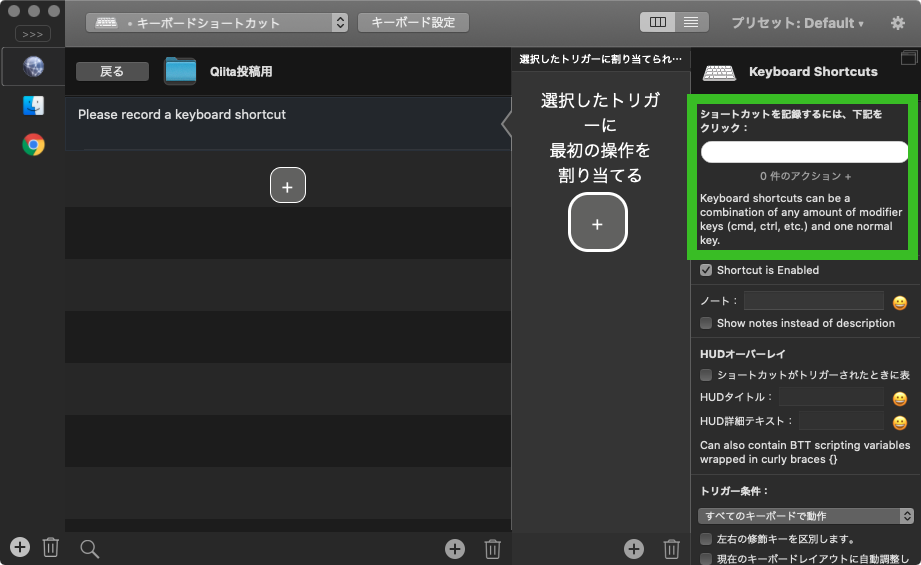
Task: Switch to column view layout
Action: 657,22
